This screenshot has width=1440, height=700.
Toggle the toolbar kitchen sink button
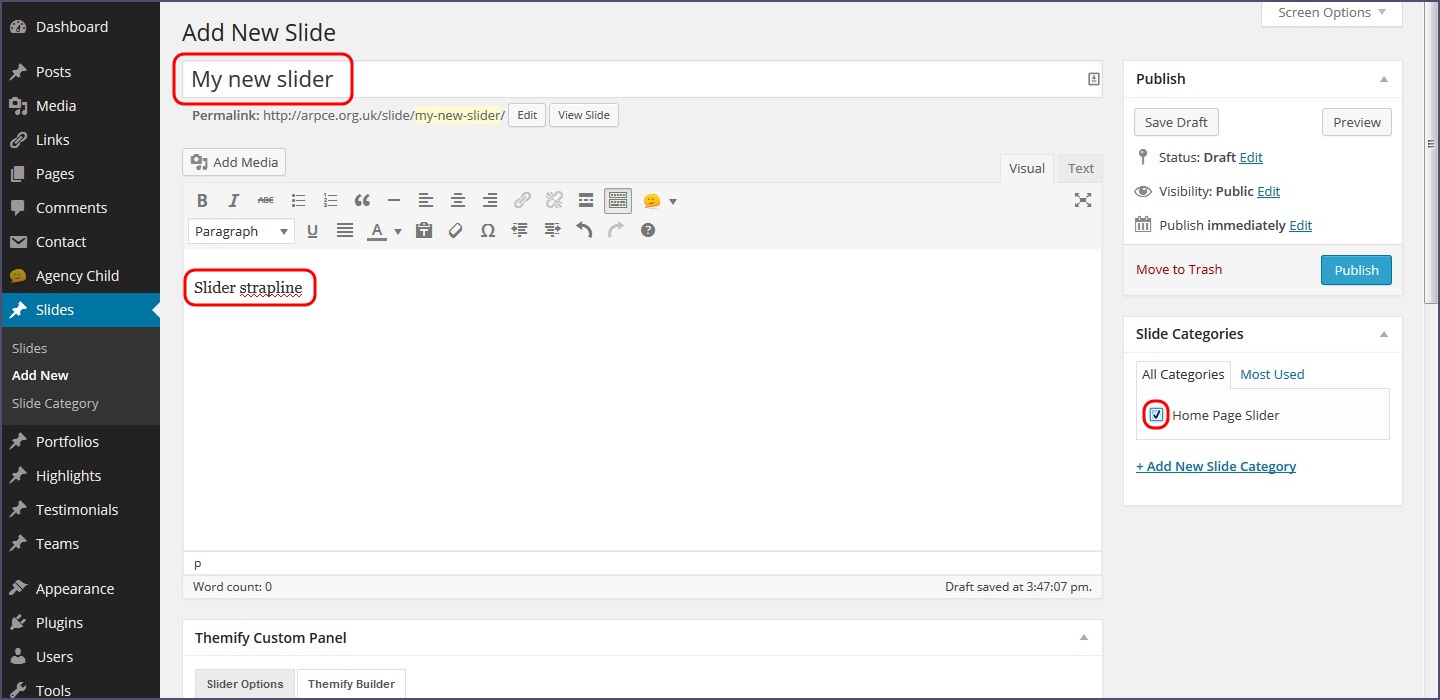point(618,201)
